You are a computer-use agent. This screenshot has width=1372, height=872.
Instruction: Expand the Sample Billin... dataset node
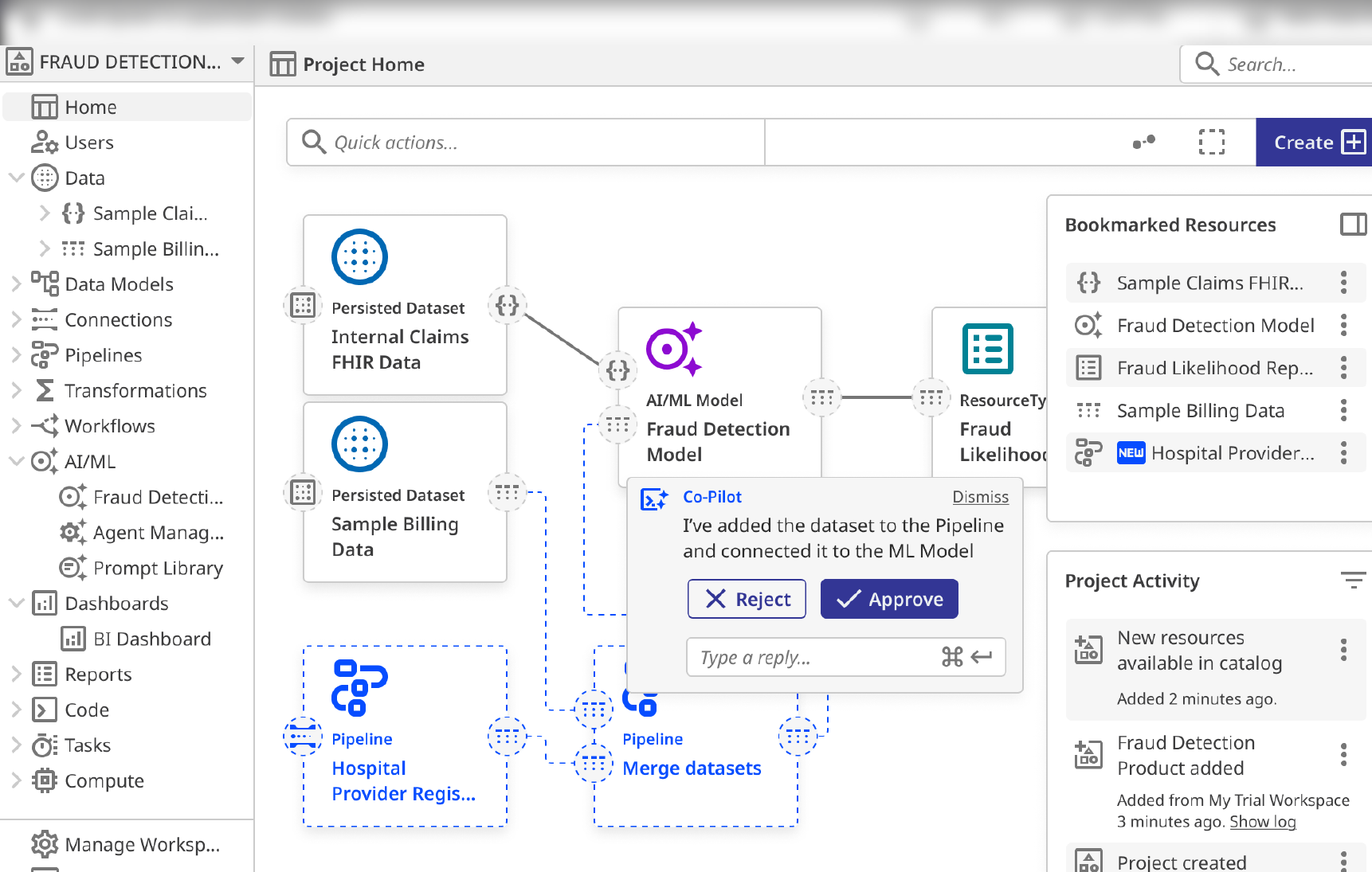pos(45,248)
